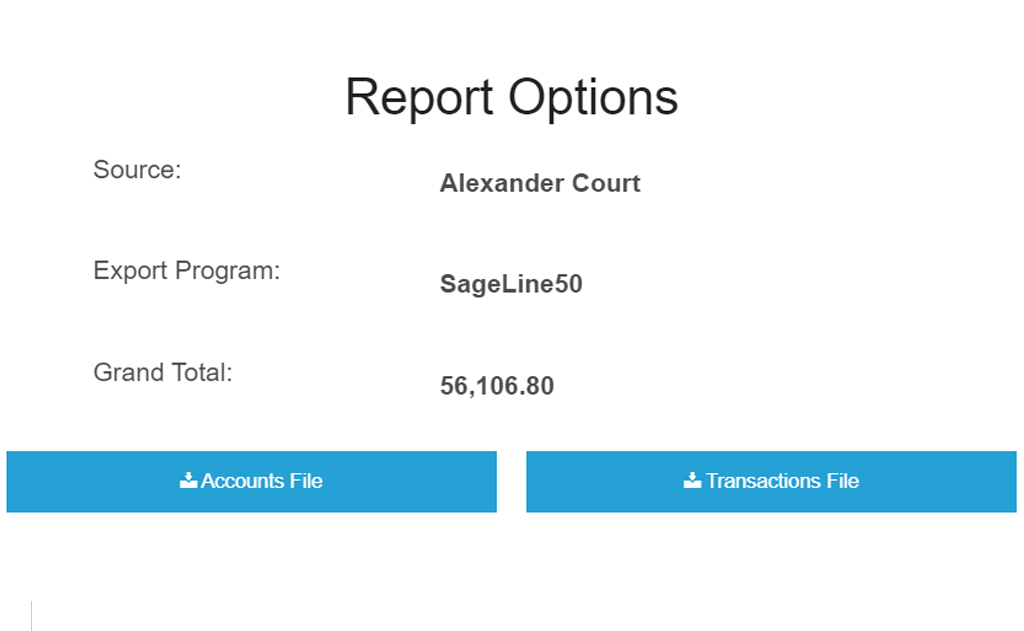Select the 'Report Options' page title
The height and width of the screenshot is (631, 1024).
pyautogui.click(x=511, y=96)
